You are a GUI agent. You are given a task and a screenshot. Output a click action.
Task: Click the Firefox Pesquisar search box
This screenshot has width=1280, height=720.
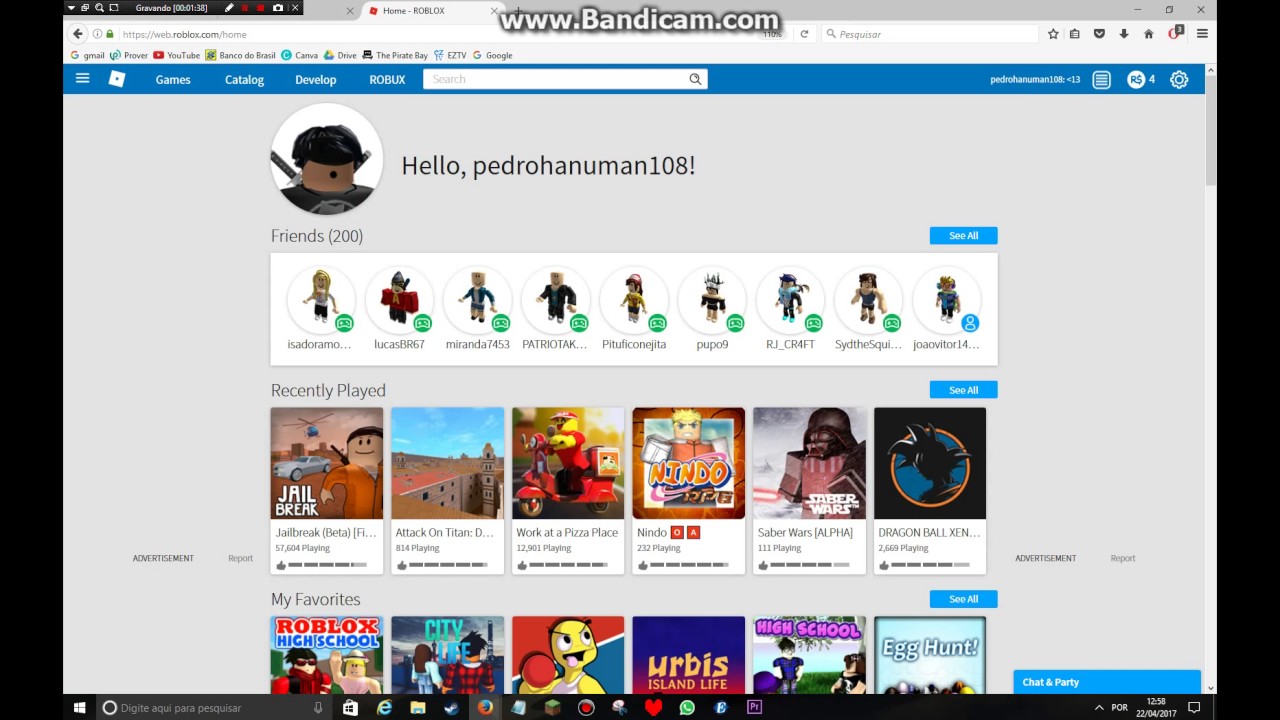[930, 34]
